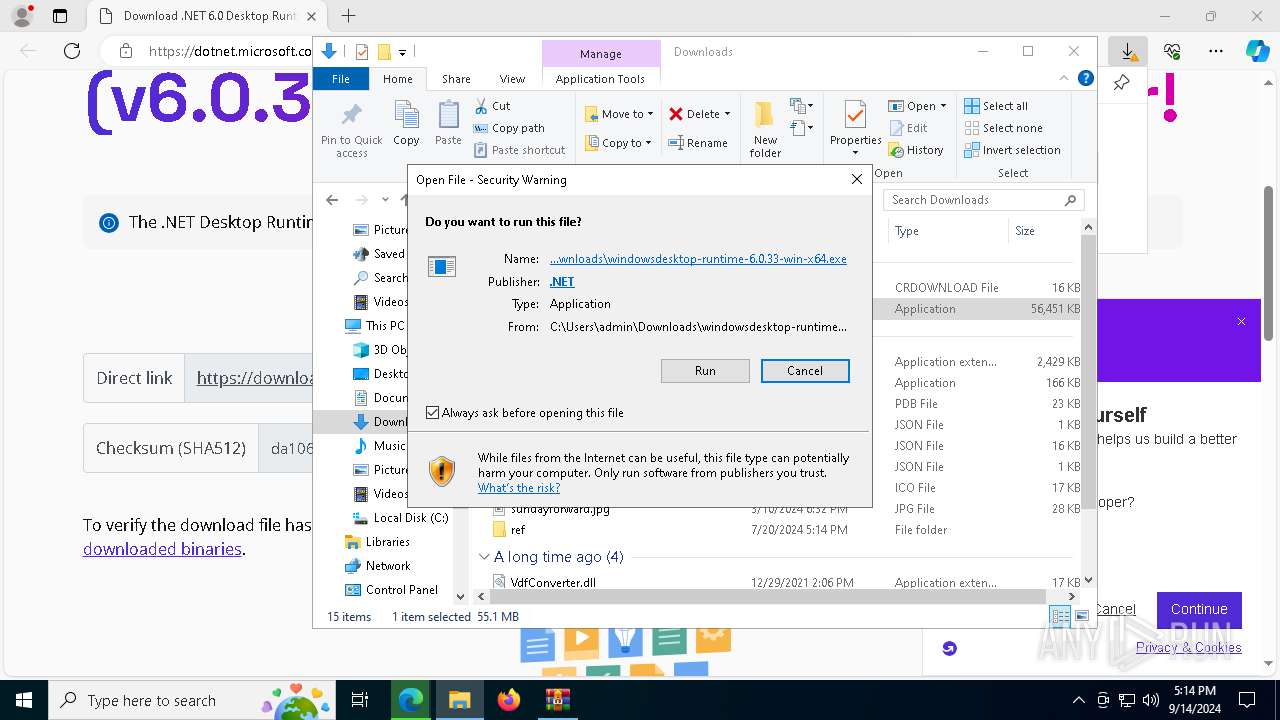Uncheck Always ask before opening this file

tap(432, 413)
